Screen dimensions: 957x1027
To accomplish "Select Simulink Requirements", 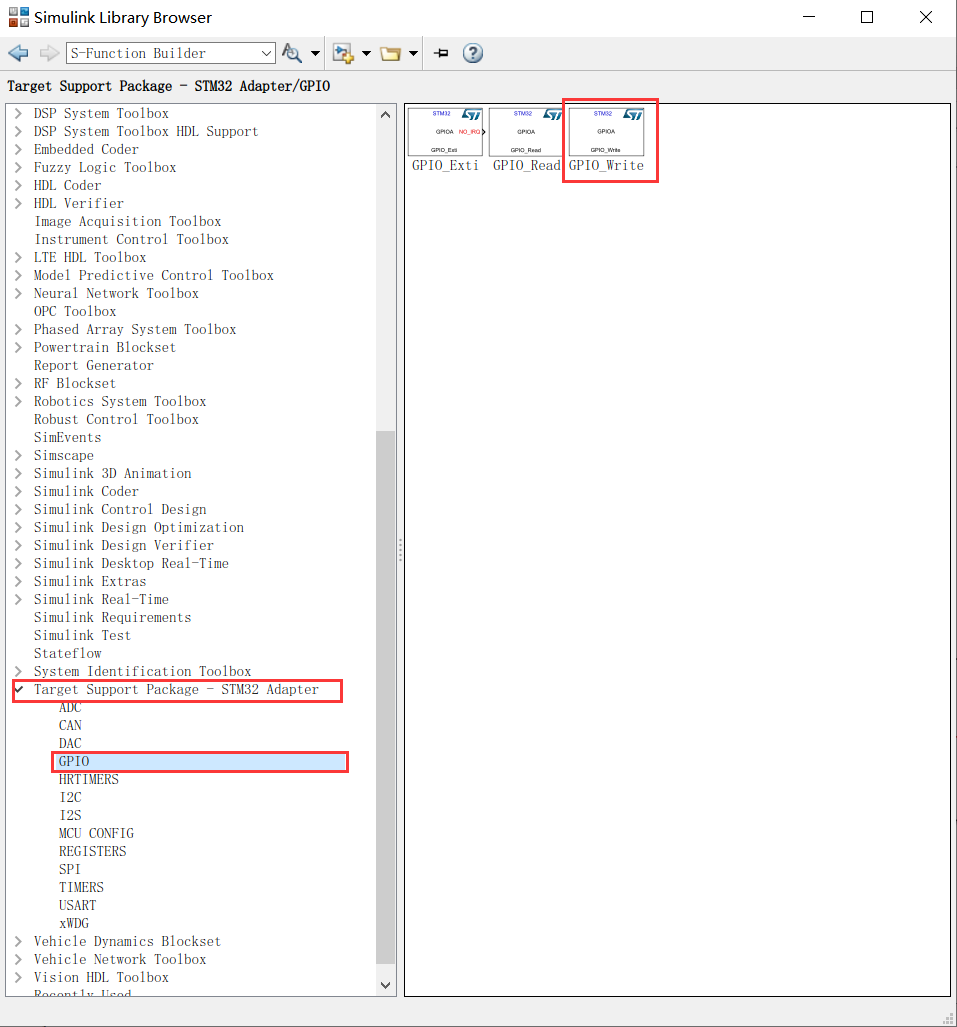I will [x=113, y=618].
